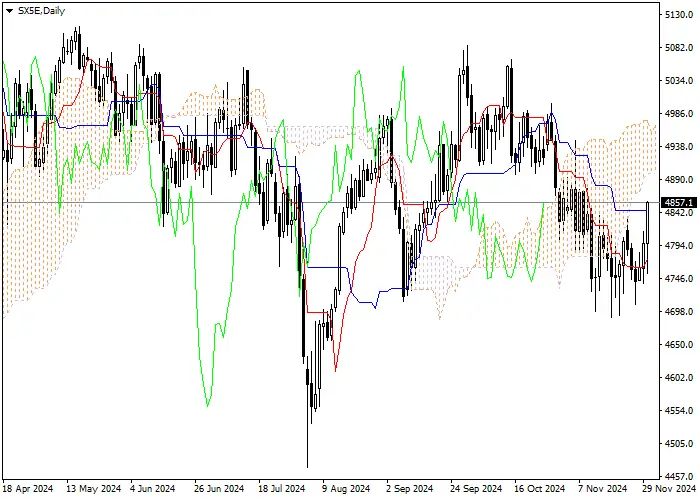The height and width of the screenshot is (500, 700).
Task: Select the 4938.0 price axis label
Action: click(x=679, y=147)
